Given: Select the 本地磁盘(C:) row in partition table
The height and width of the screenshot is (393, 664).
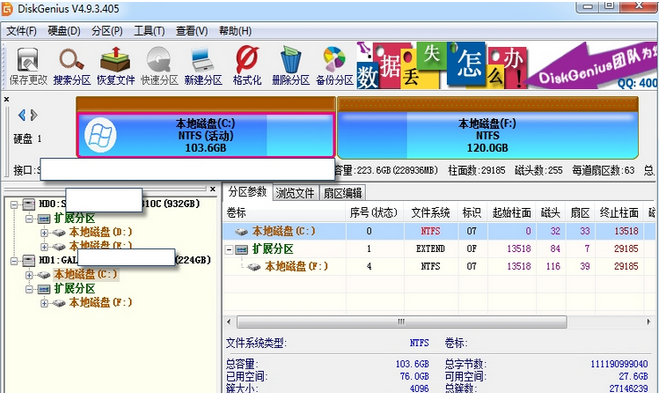Looking at the screenshot, I should tap(439, 231).
